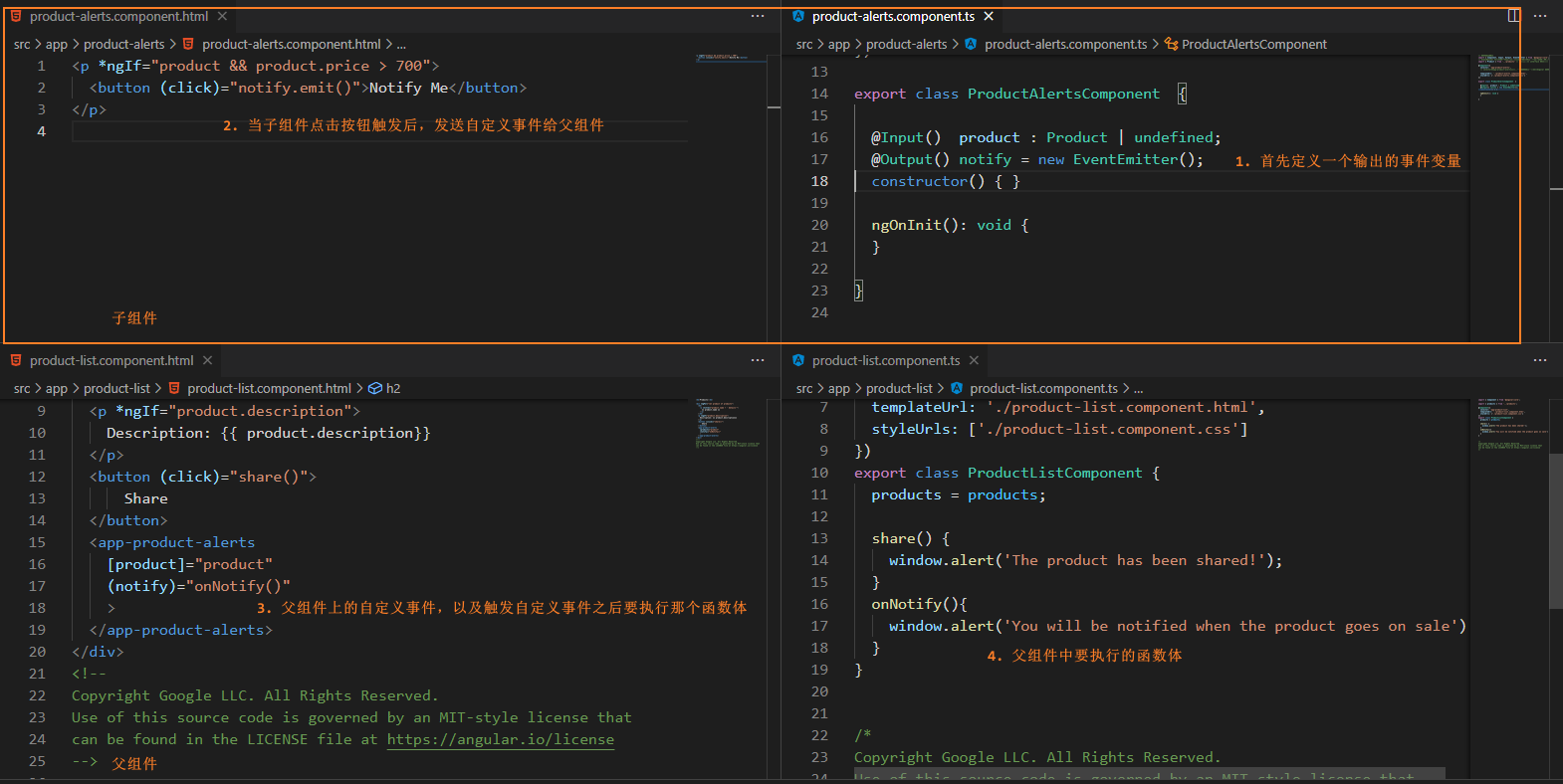Switch to product-alerts.component.ts tab
This screenshot has height=784, width=1563.
point(893,17)
